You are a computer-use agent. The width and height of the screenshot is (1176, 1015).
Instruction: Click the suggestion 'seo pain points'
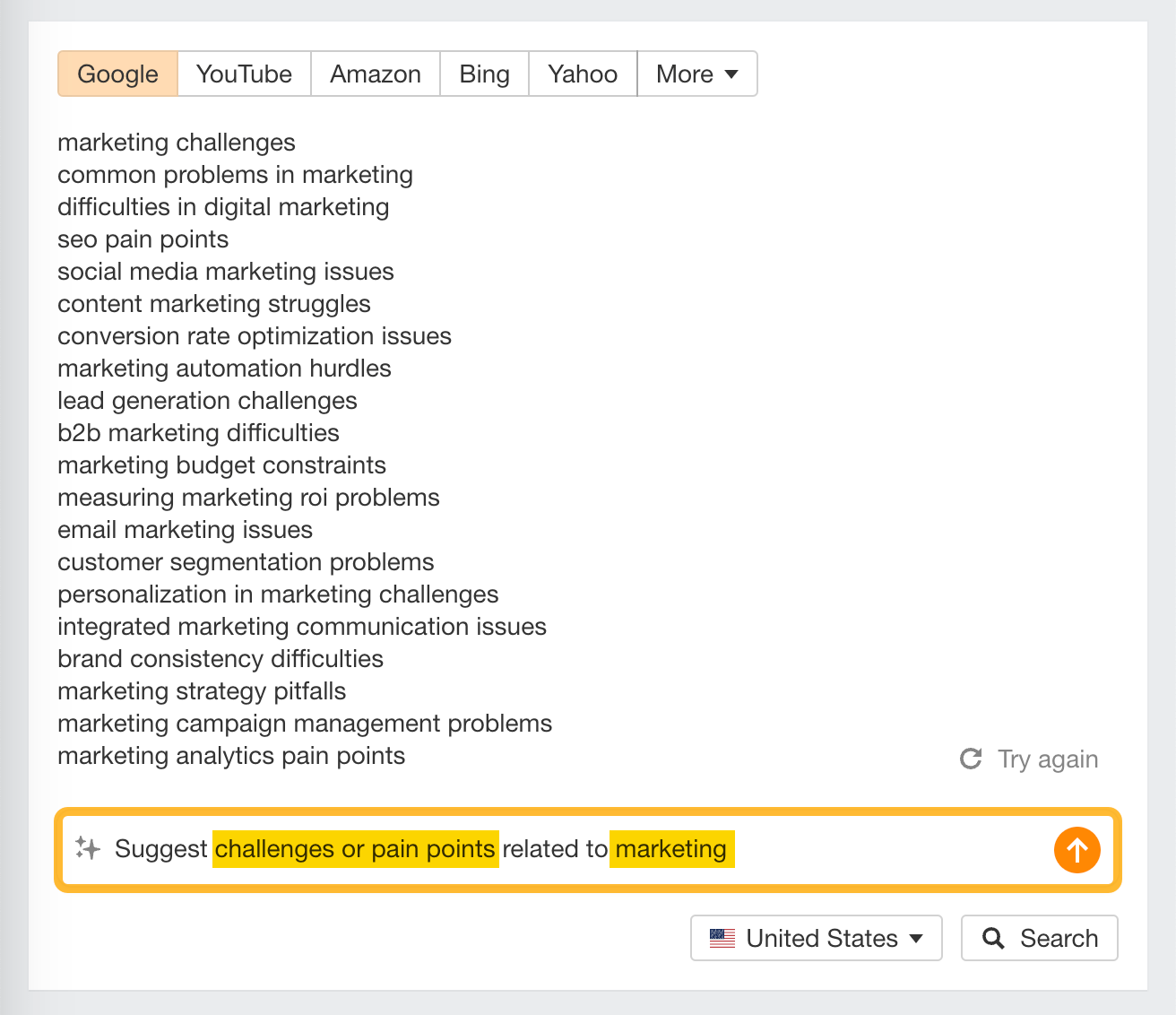pos(143,239)
